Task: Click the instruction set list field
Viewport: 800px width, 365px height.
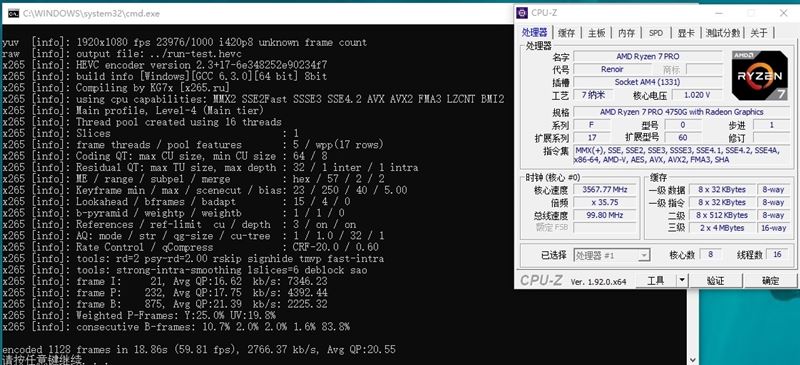Action: 682,155
